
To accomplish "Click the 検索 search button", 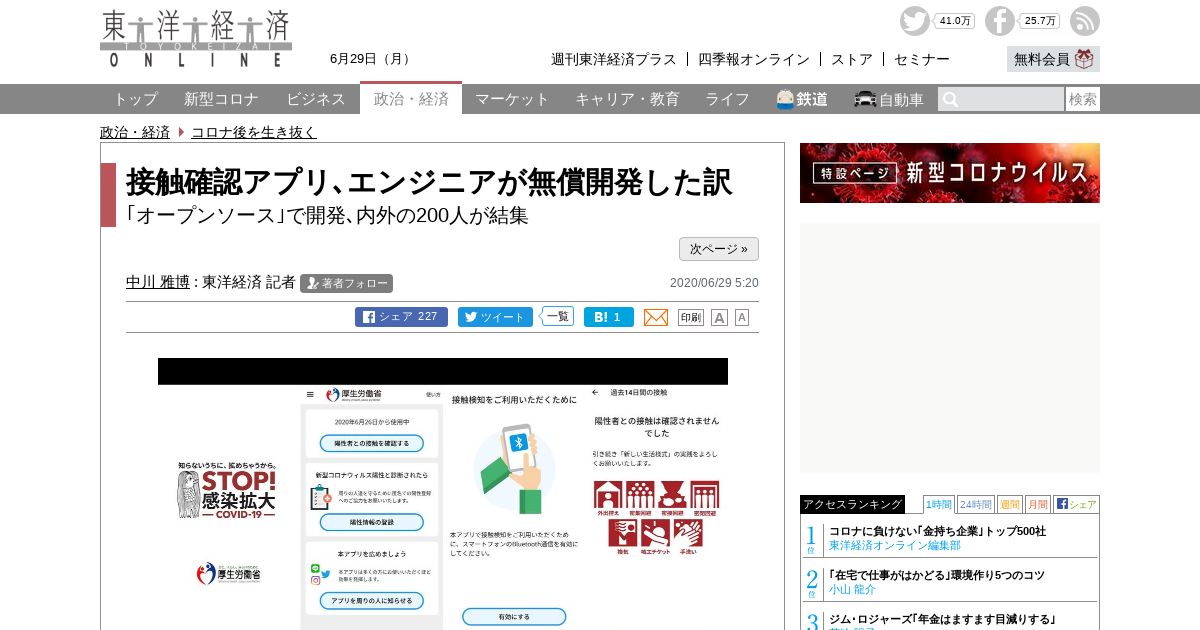I will 1083,99.
